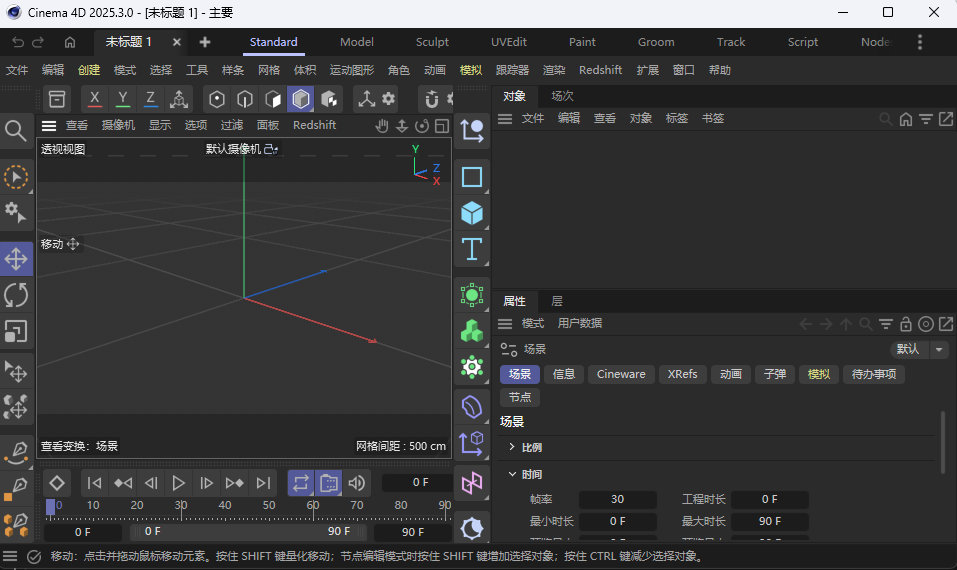Screen dimensions: 957x570
Task: Select the Scale tool
Action: pyautogui.click(x=16, y=331)
